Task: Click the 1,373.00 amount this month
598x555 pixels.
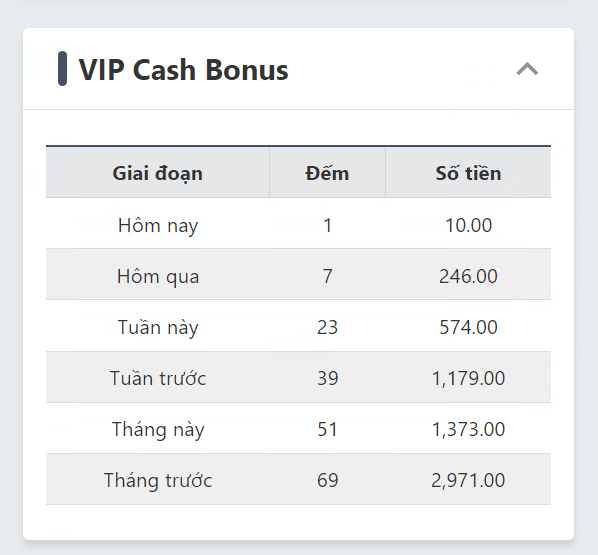Action: click(x=468, y=429)
